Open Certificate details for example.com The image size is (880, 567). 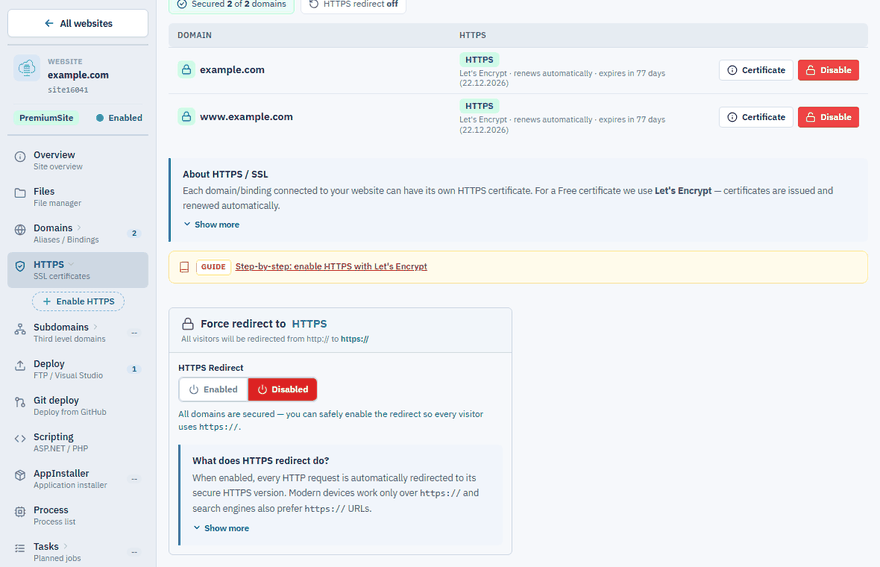756,70
